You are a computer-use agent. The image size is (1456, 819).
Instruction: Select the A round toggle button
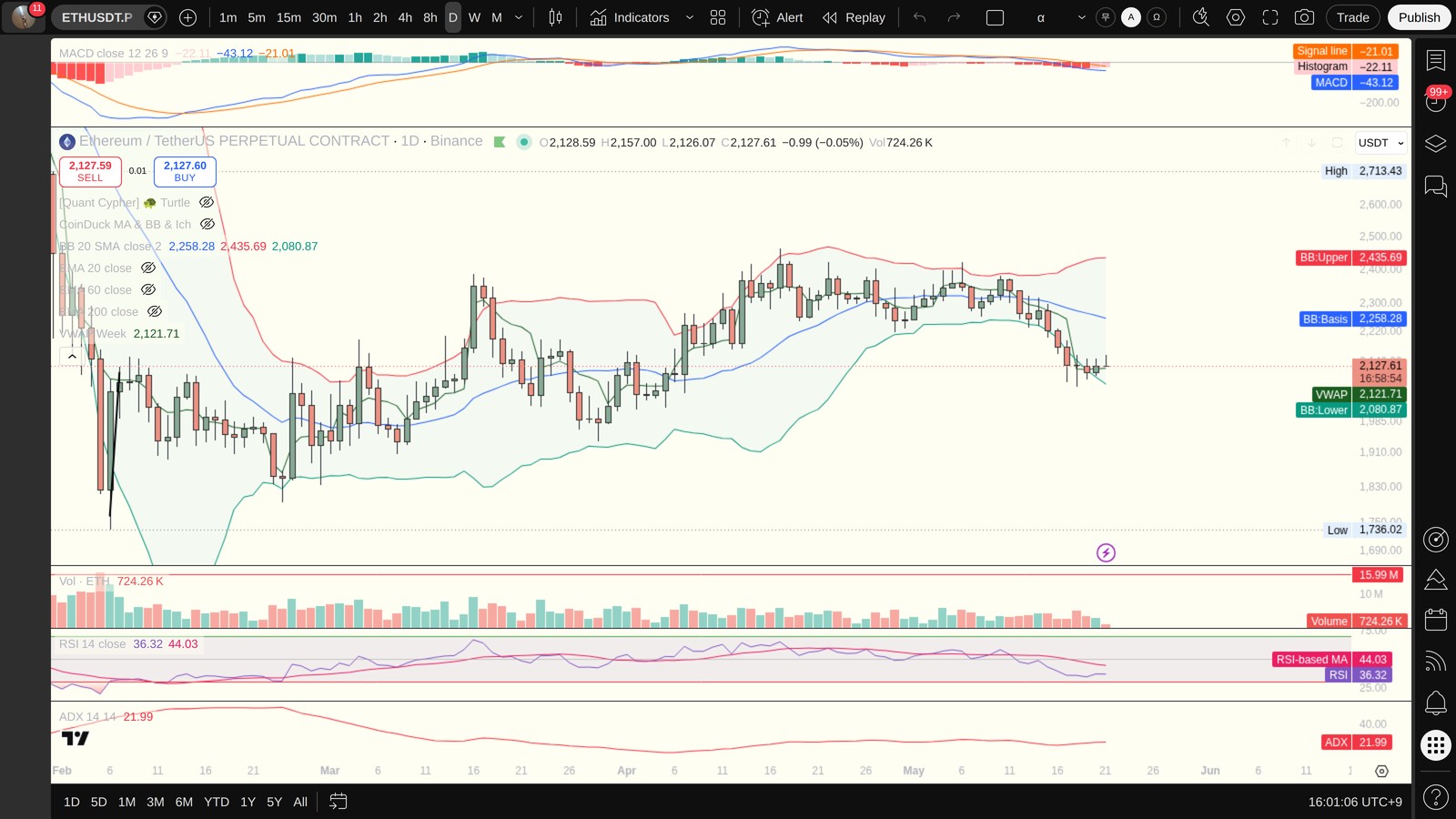(1131, 17)
